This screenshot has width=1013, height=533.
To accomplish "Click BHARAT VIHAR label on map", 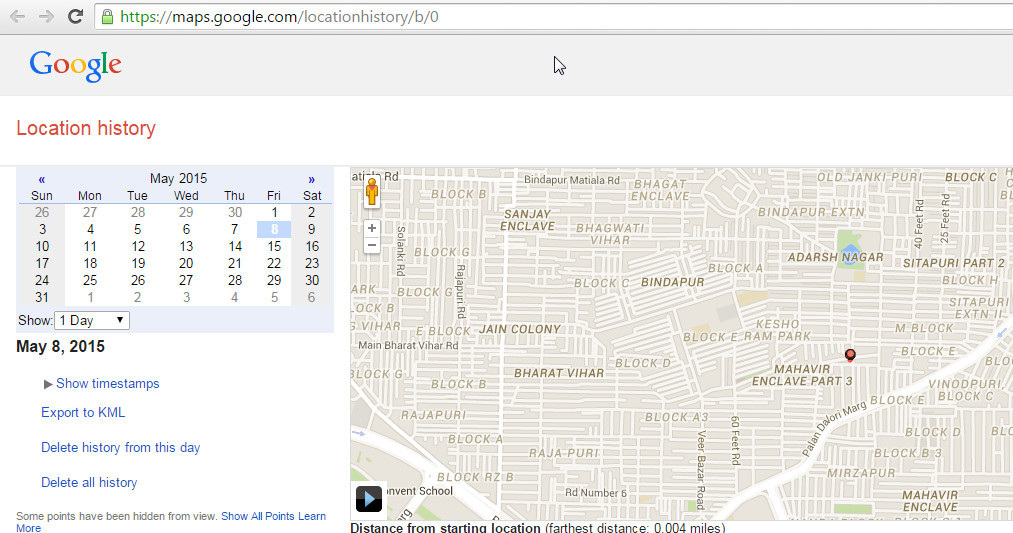I will coord(559,373).
